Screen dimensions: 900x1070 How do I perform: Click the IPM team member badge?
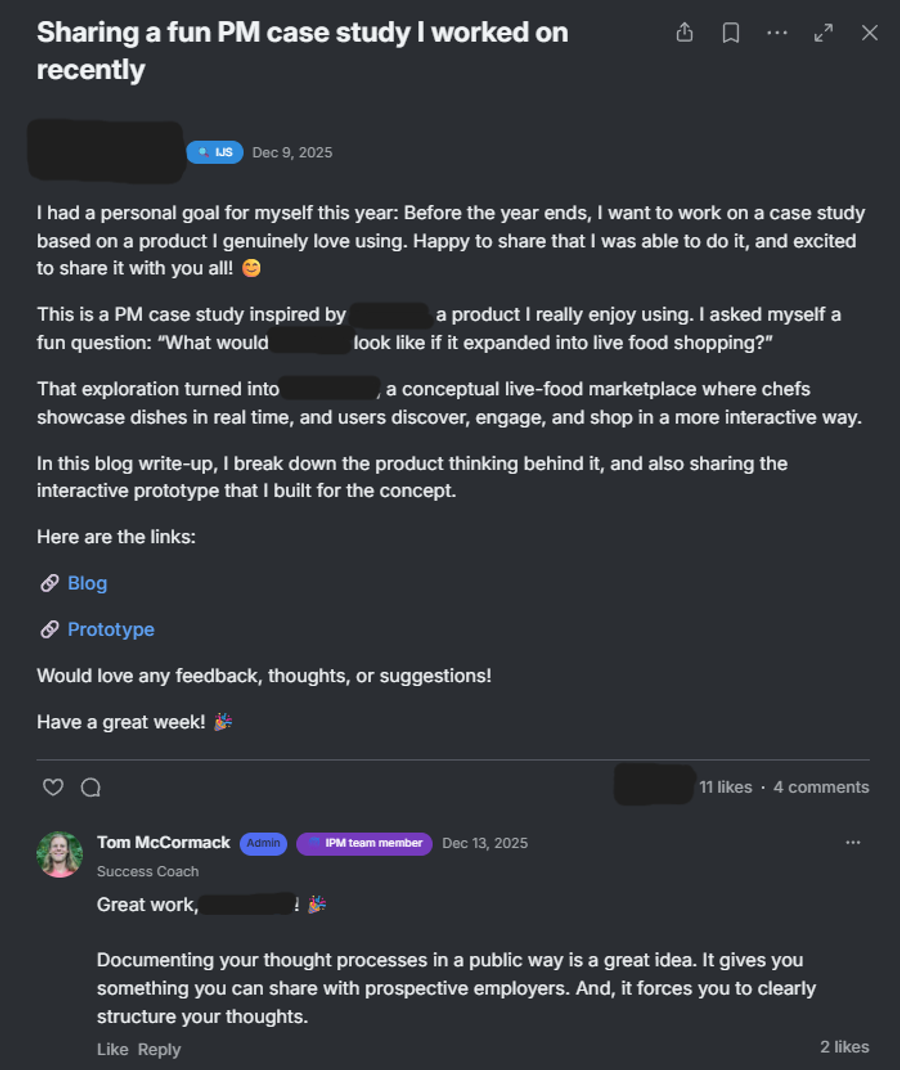coord(365,843)
